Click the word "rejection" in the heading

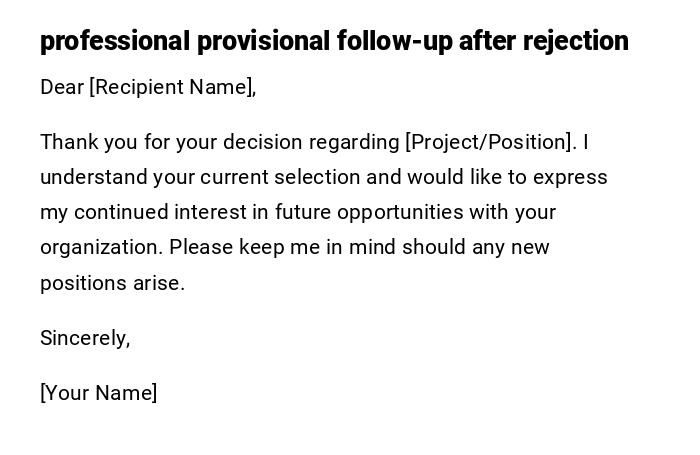573,41
